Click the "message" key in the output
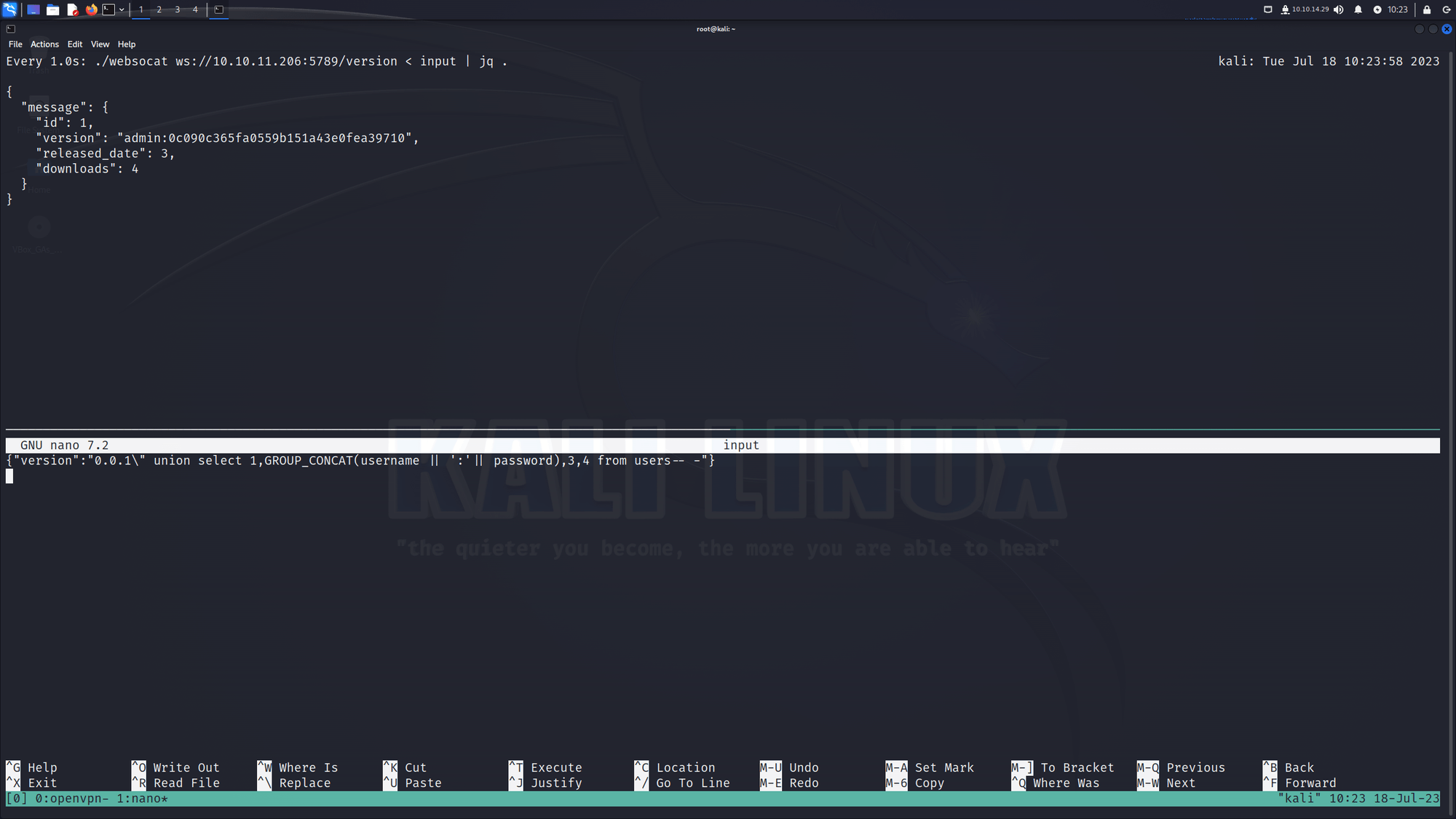The height and width of the screenshot is (819, 1456). point(54,108)
